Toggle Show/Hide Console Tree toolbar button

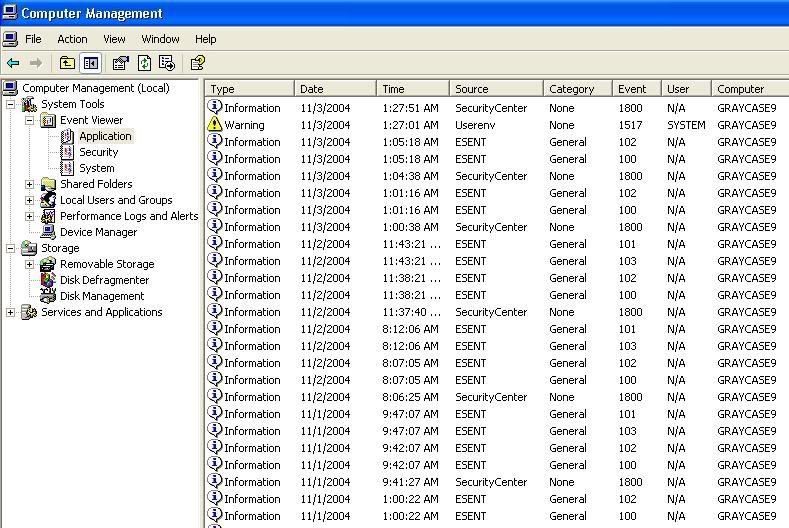pyautogui.click(x=91, y=63)
